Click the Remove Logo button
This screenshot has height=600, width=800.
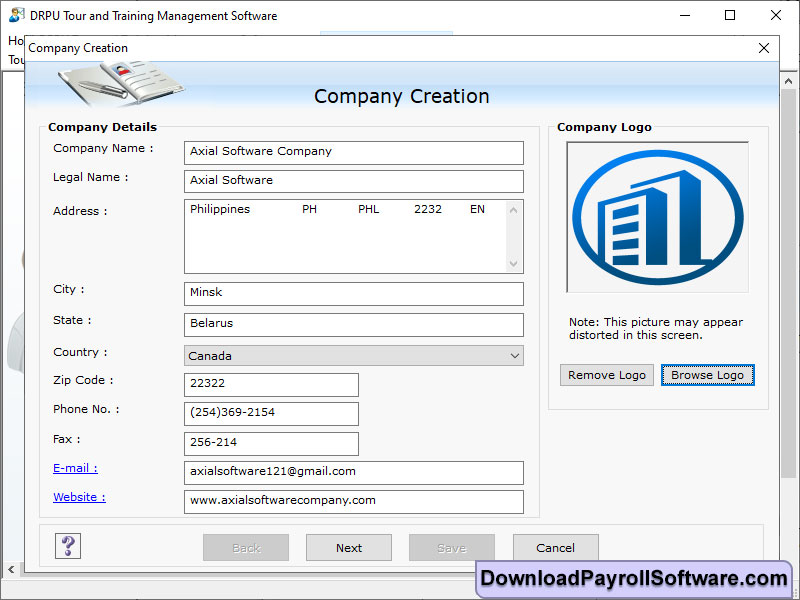click(606, 374)
